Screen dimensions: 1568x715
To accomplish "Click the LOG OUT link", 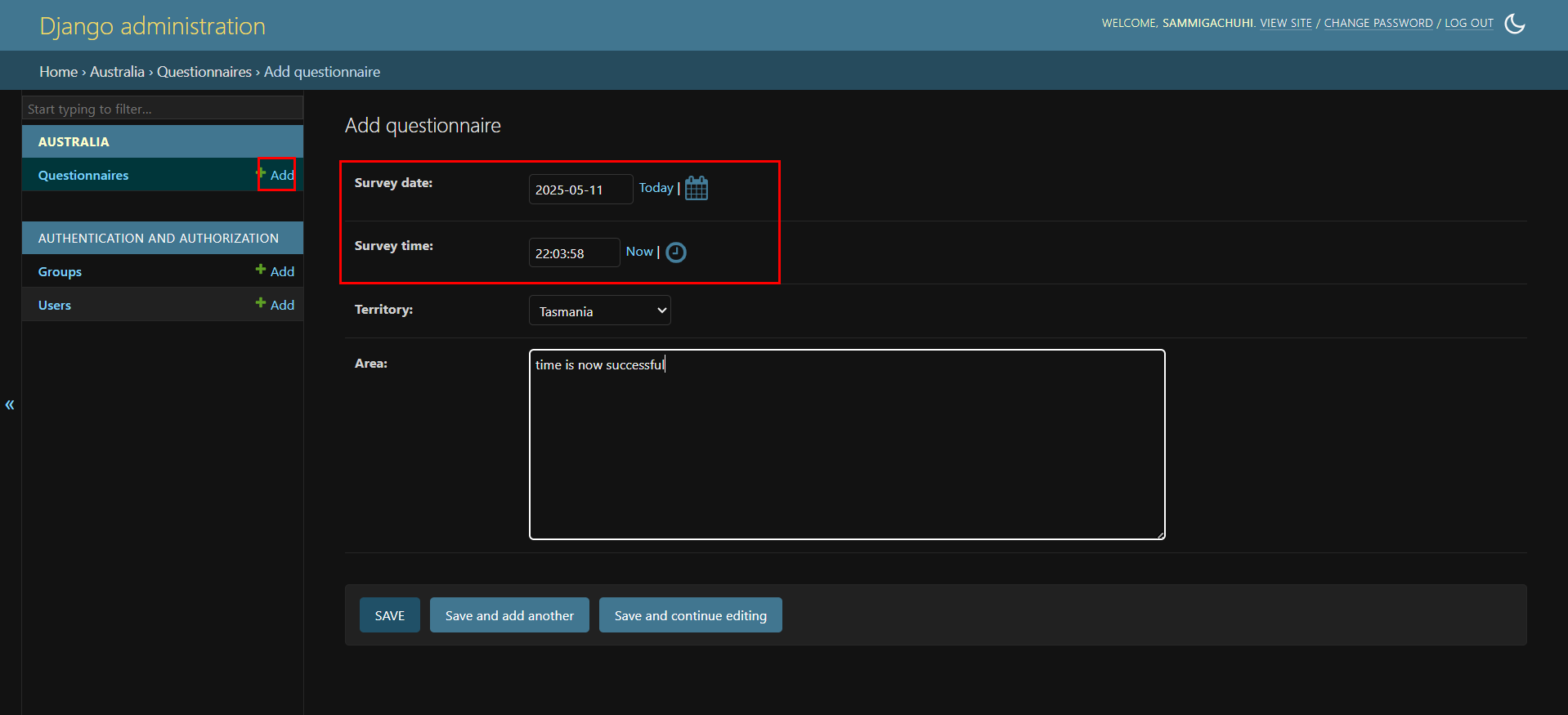I will pyautogui.click(x=1468, y=23).
